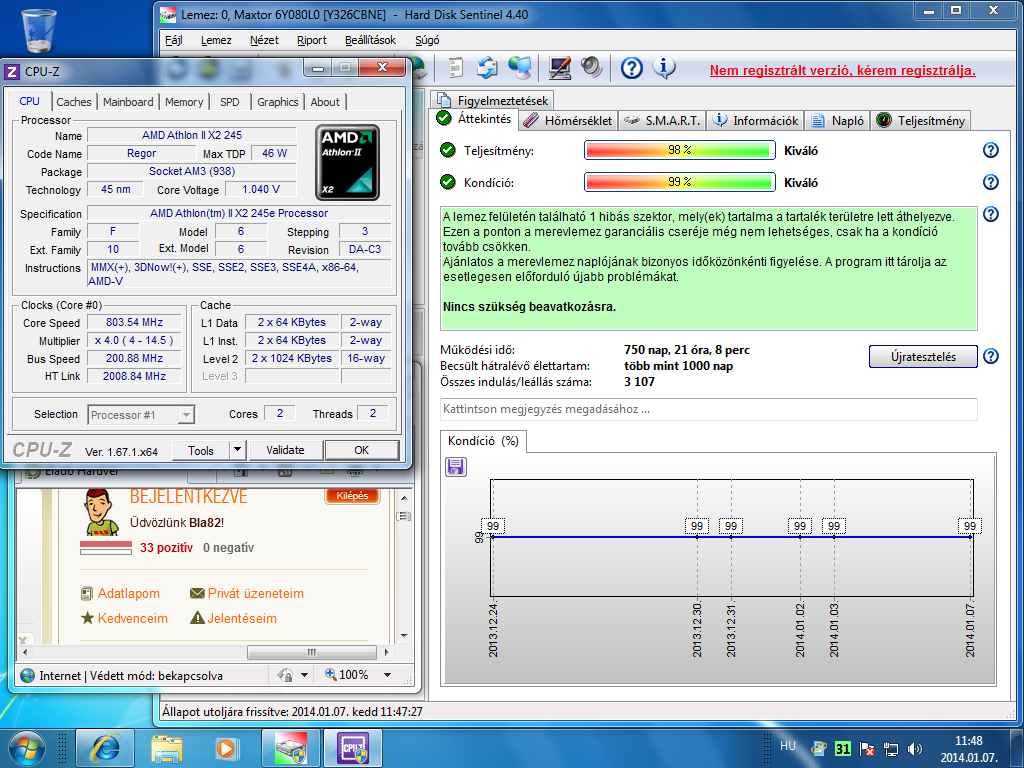The height and width of the screenshot is (768, 1024).
Task: Open the volume speaker tray icon
Action: click(914, 748)
